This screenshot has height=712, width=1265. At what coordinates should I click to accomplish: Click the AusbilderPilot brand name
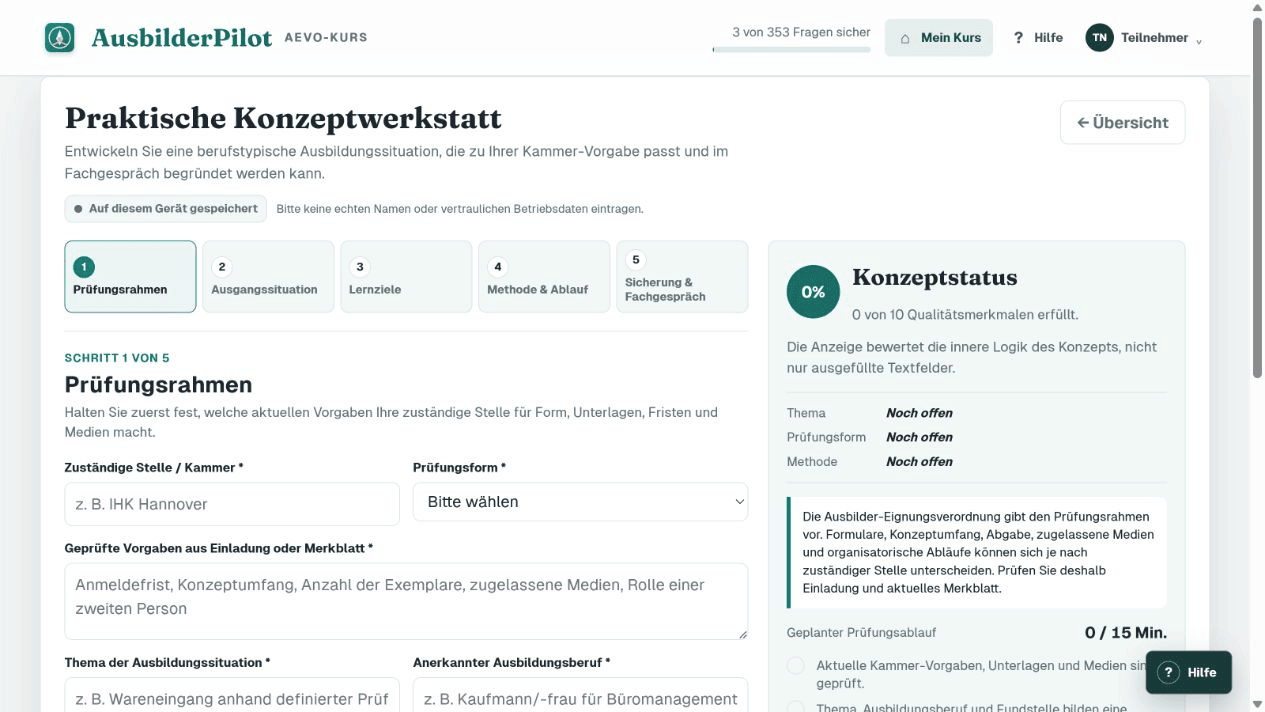tap(182, 38)
